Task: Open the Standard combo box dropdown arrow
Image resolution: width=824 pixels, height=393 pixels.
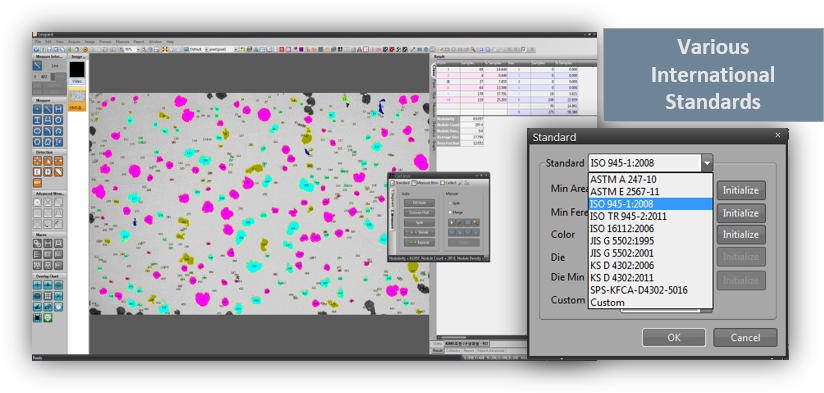Action: [x=707, y=163]
